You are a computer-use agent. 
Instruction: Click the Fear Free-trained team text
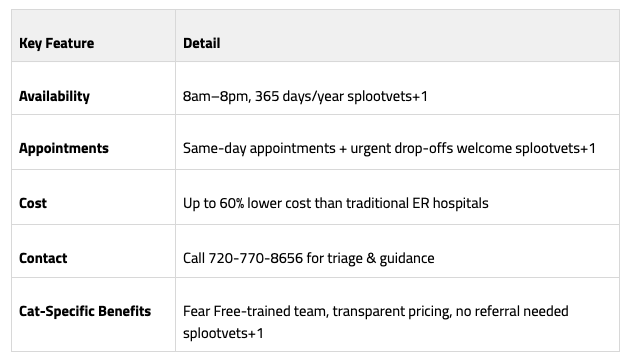click(256, 311)
